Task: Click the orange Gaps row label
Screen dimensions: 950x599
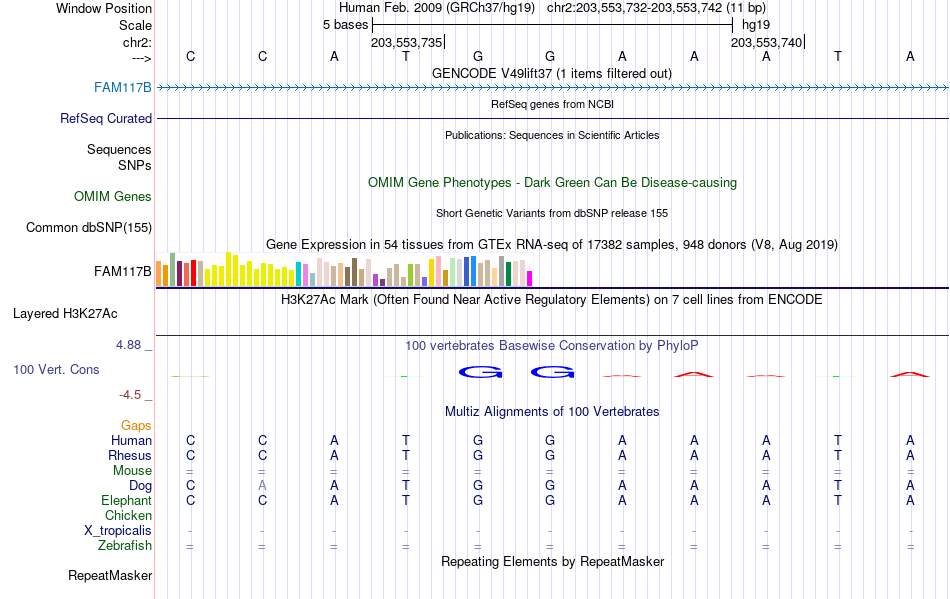Action: click(x=136, y=426)
